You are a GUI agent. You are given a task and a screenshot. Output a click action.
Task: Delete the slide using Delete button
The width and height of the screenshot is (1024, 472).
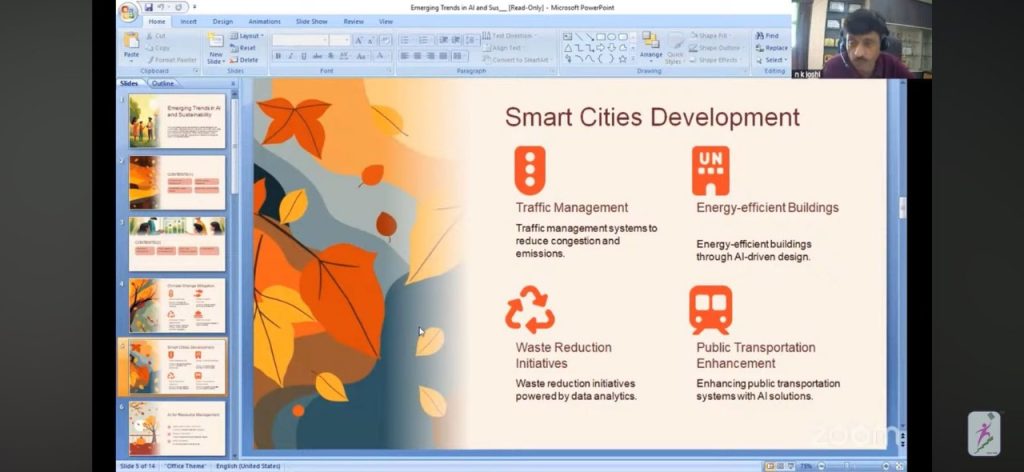(245, 60)
